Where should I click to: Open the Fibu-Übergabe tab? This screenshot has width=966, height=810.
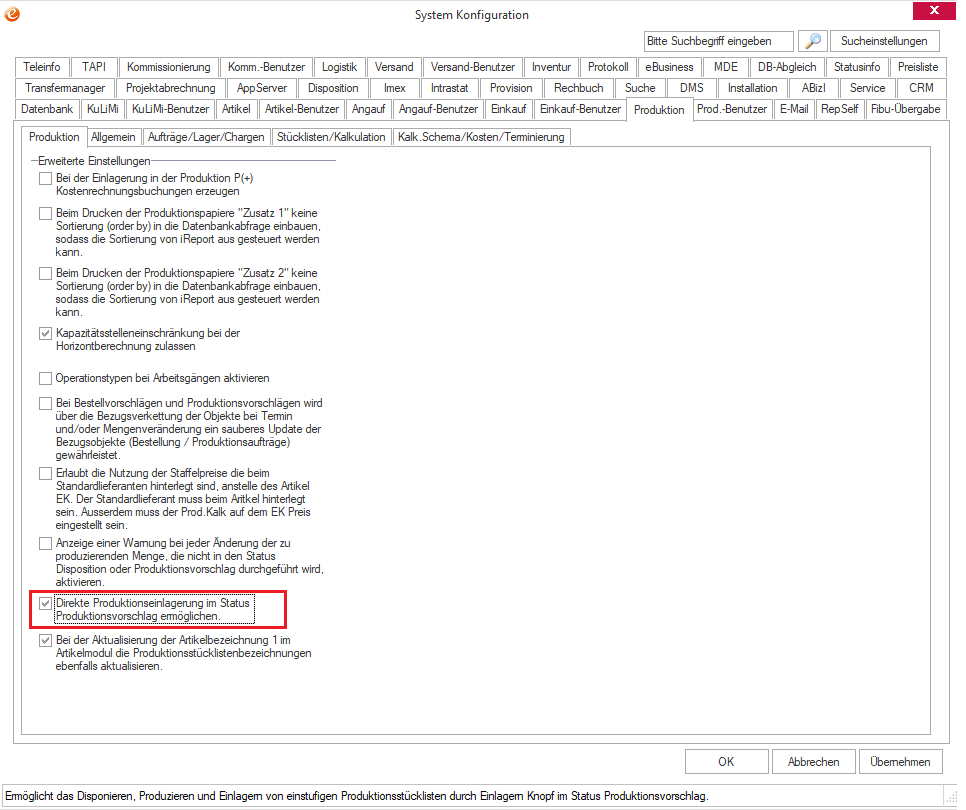905,109
